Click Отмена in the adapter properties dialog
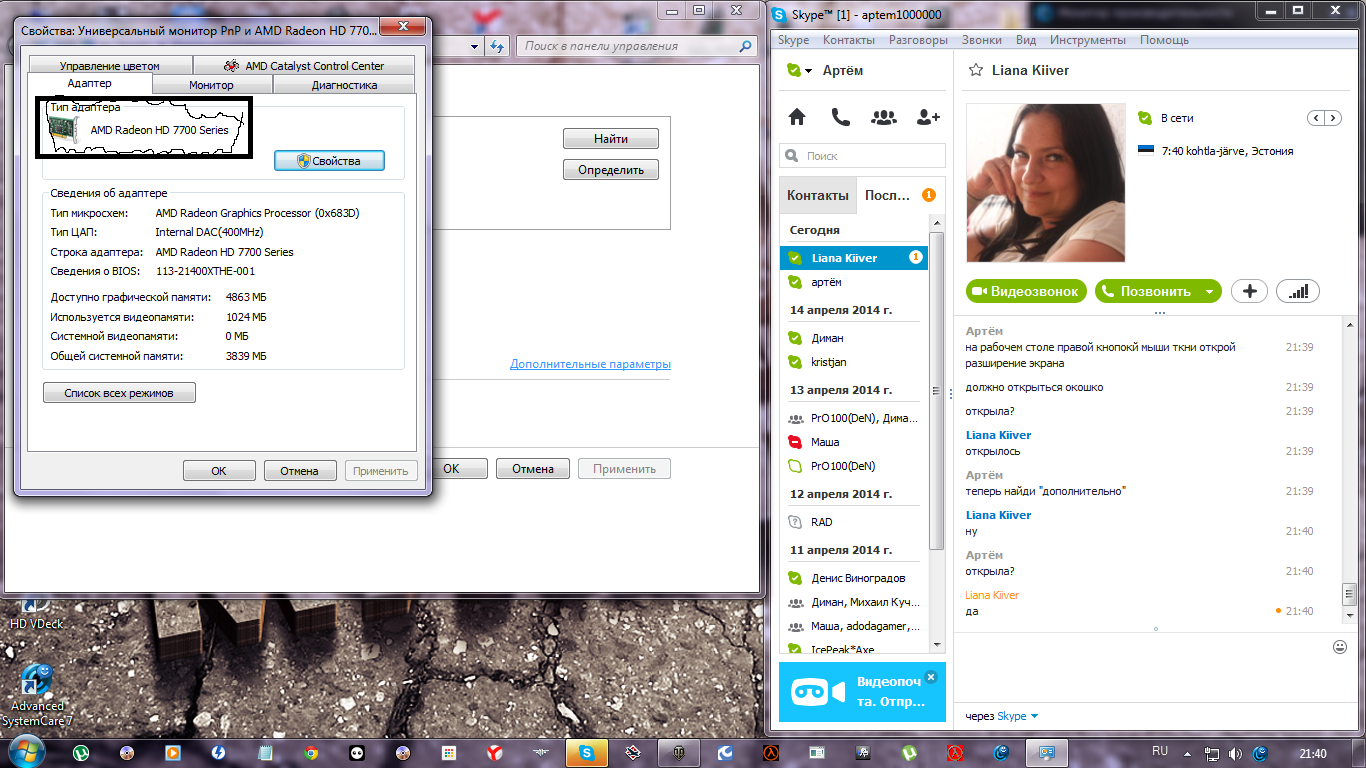This screenshot has width=1366, height=768. (x=299, y=471)
